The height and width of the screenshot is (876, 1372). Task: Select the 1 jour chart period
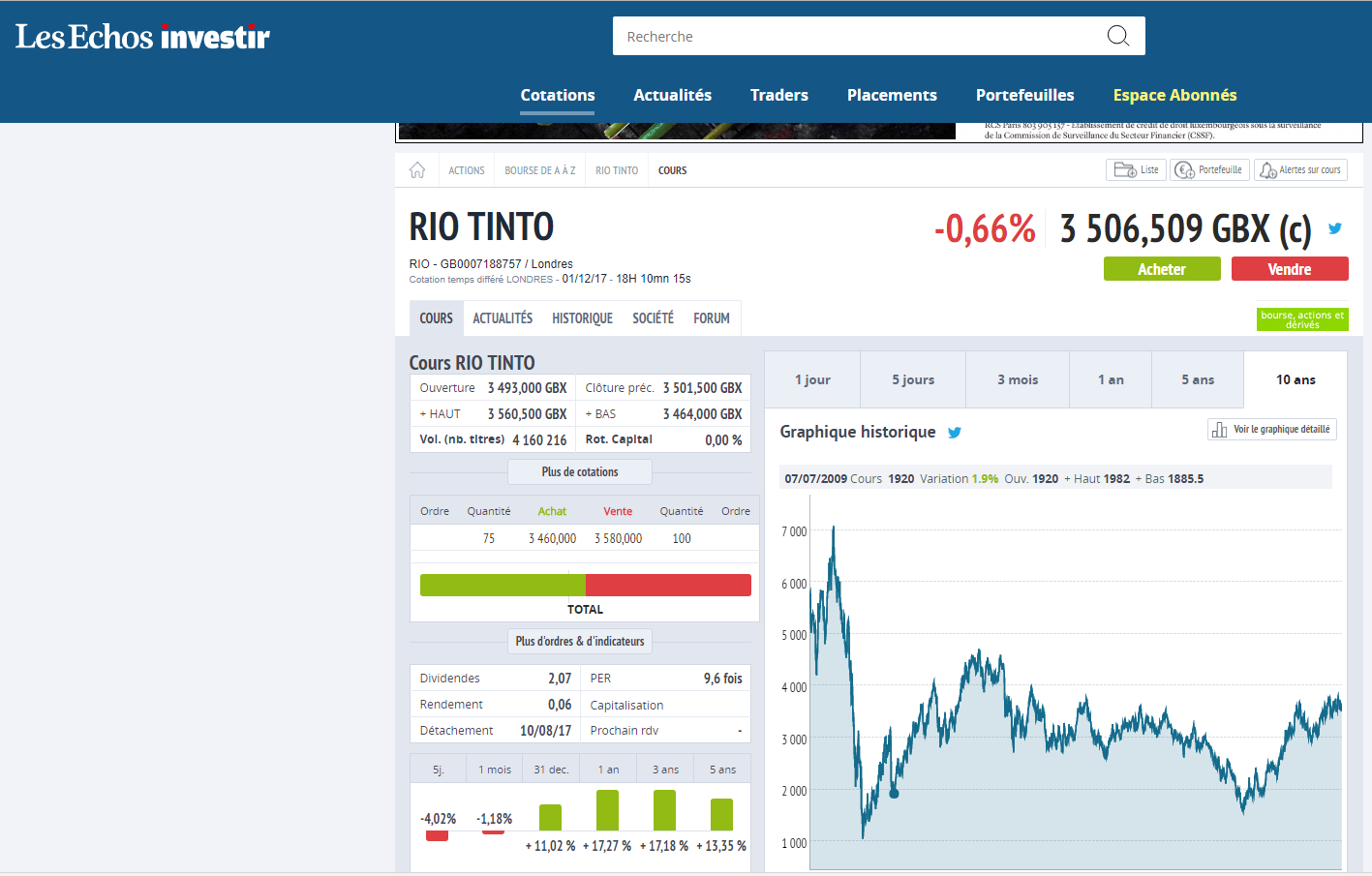click(x=812, y=380)
